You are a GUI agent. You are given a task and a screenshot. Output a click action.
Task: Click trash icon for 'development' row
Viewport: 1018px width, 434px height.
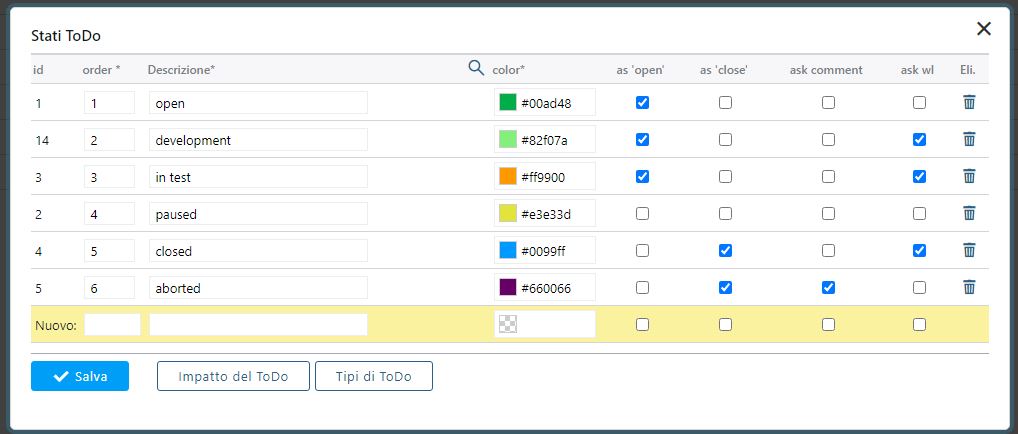click(x=968, y=139)
